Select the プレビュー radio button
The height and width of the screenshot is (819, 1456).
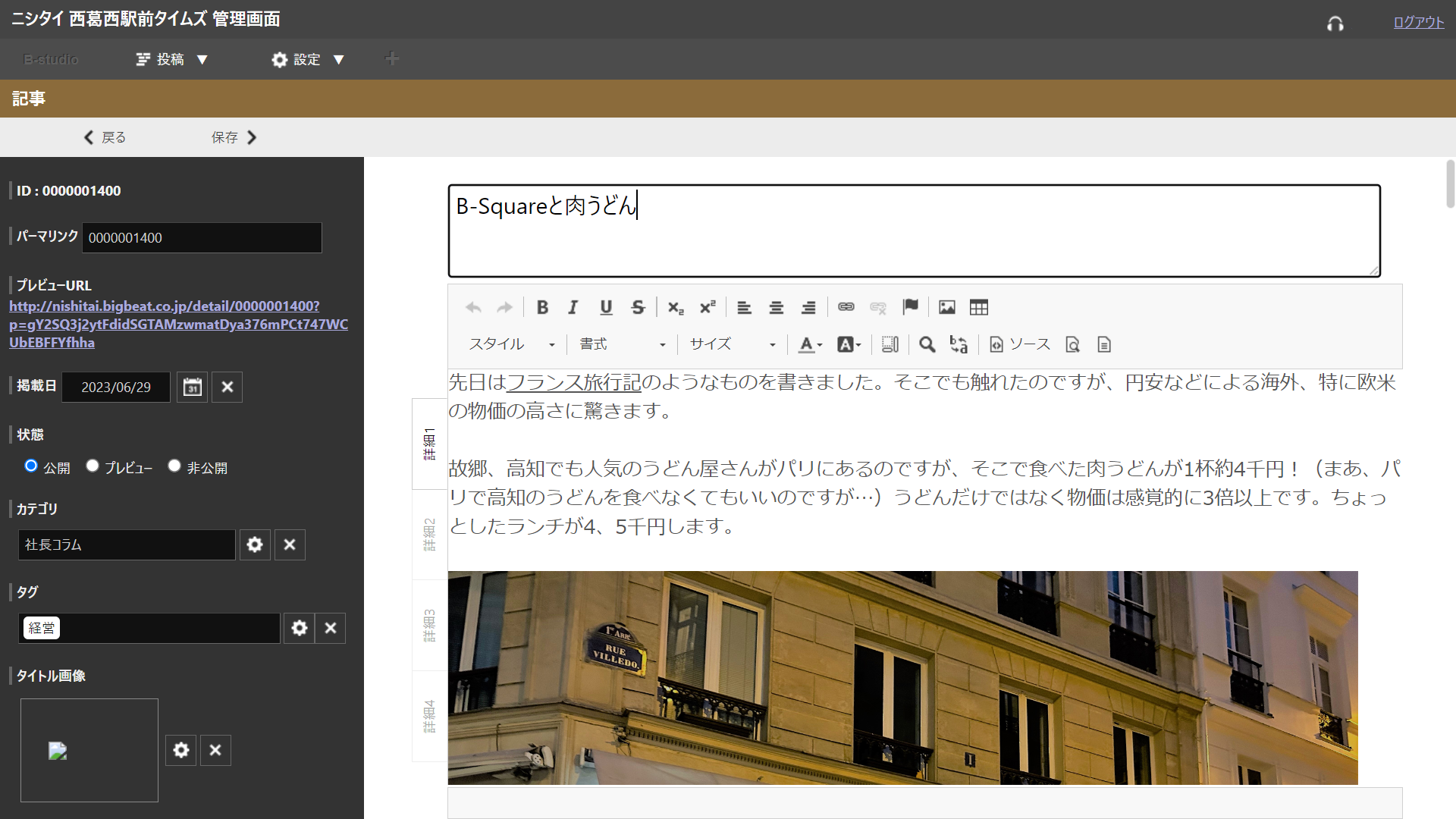93,466
